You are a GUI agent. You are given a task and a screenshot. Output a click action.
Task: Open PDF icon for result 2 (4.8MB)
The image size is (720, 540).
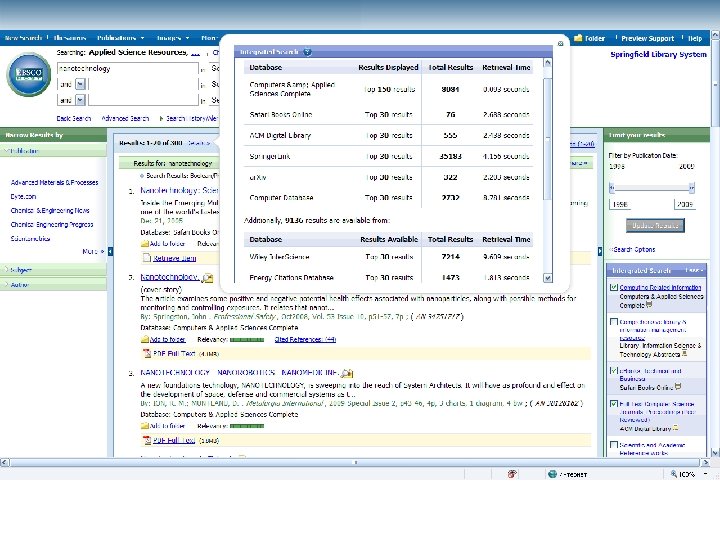[147, 353]
